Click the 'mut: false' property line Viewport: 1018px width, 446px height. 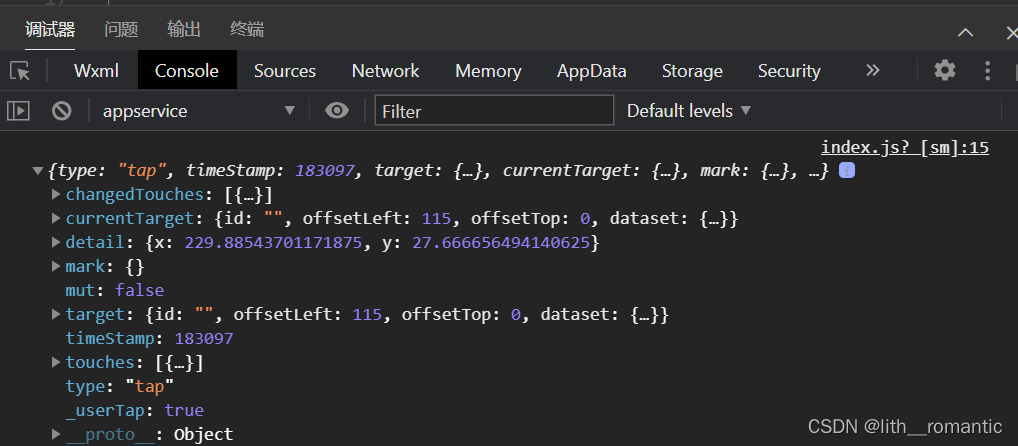(x=114, y=290)
